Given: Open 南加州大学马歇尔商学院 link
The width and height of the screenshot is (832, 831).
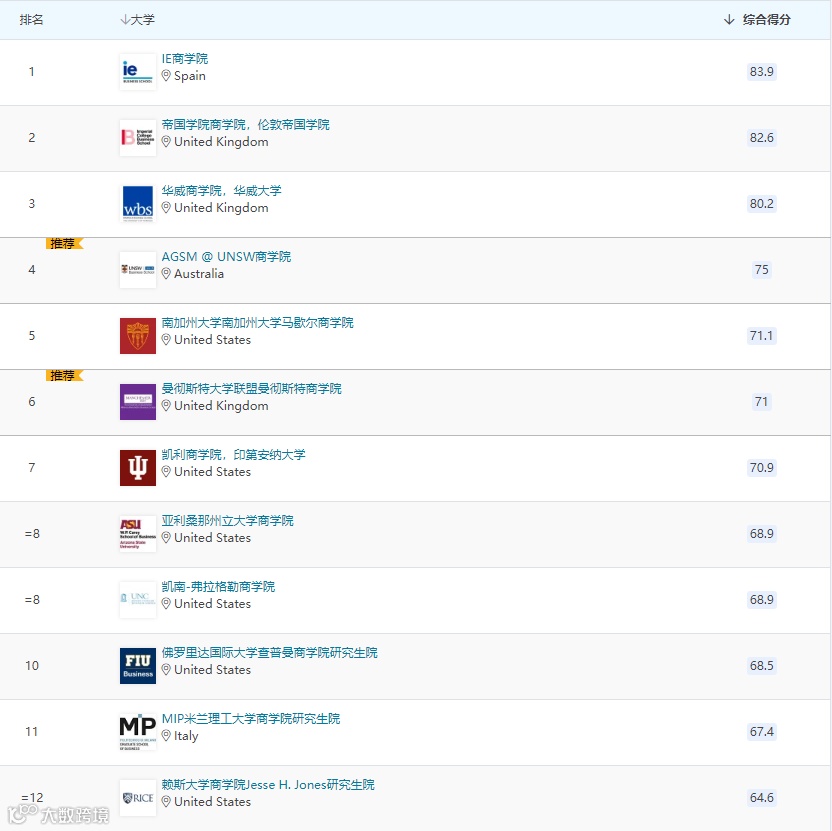Looking at the screenshot, I should tap(257, 323).
